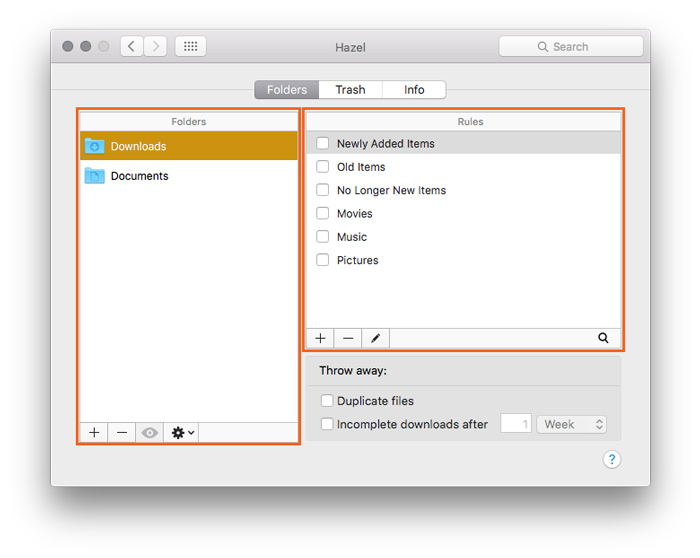This screenshot has width=700, height=558.
Task: Click the incomplete downloads number field
Action: [516, 424]
